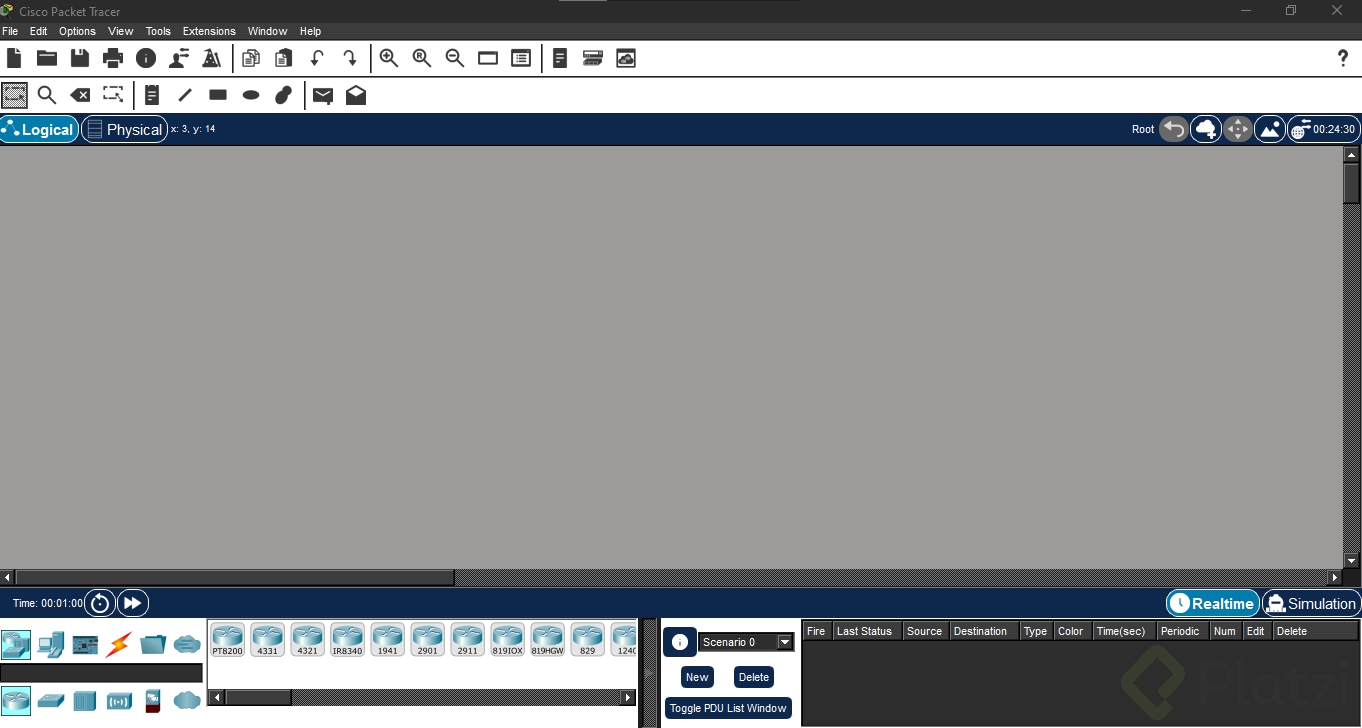
Task: Add a Simple PDU with the closed envelope
Action: pyautogui.click(x=323, y=95)
